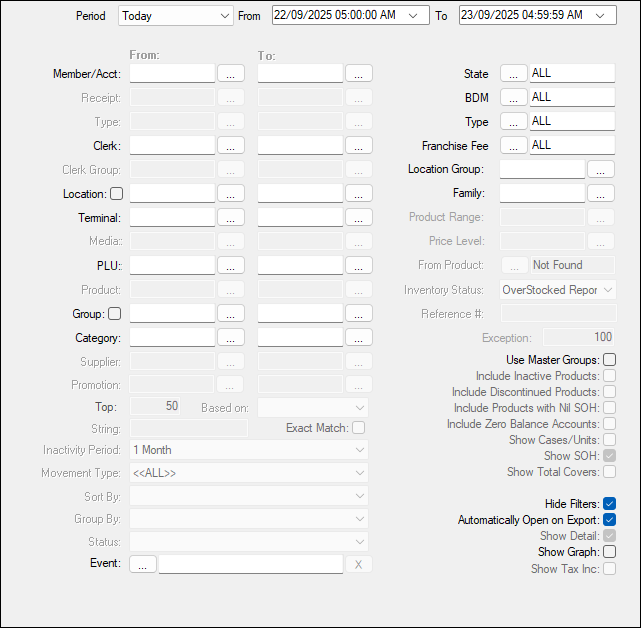Enable the Show Graph checkbox
Screen dimensions: 641x628
pos(609,552)
